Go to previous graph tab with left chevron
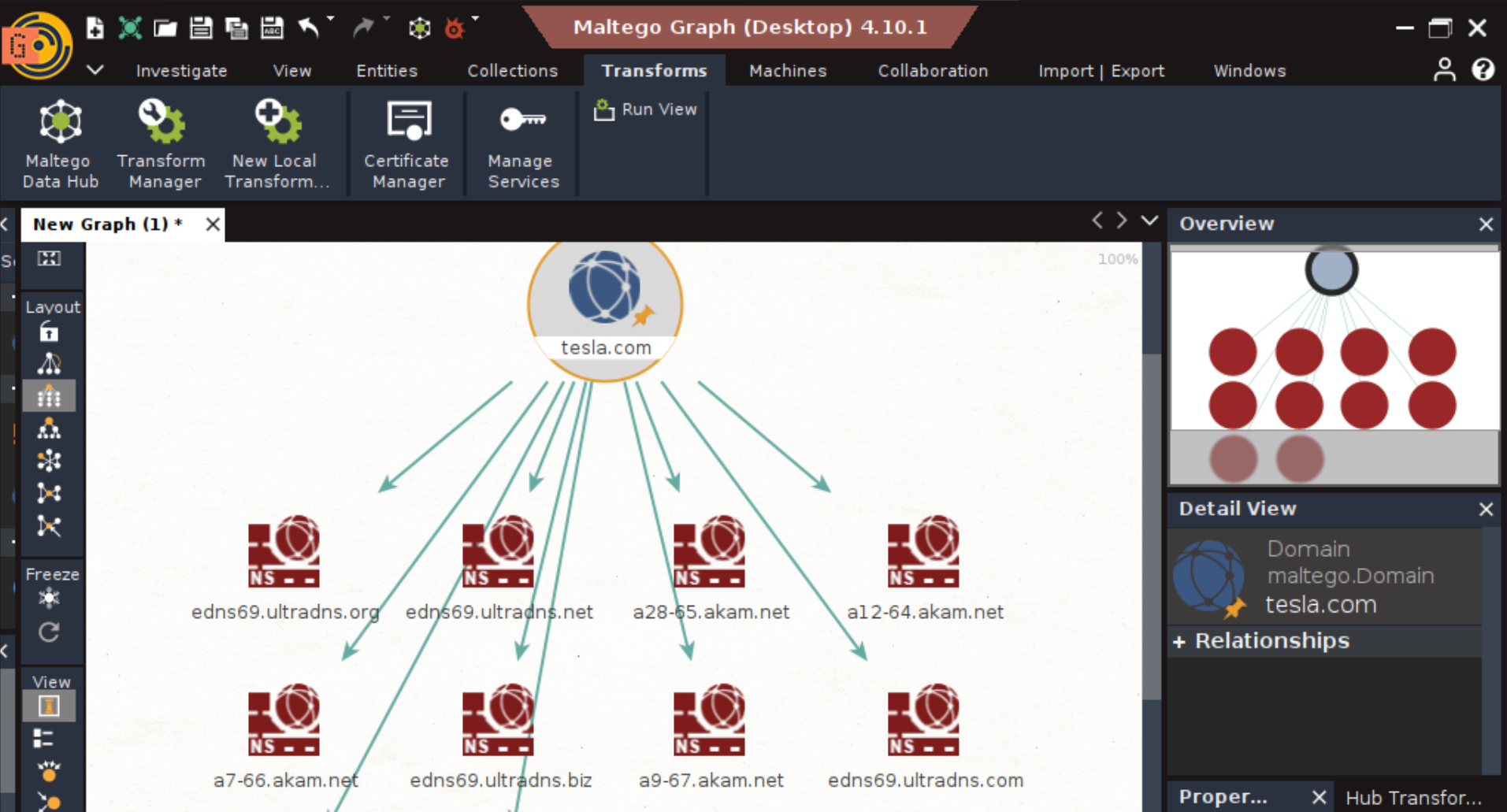Viewport: 1507px width, 812px height. click(1097, 221)
